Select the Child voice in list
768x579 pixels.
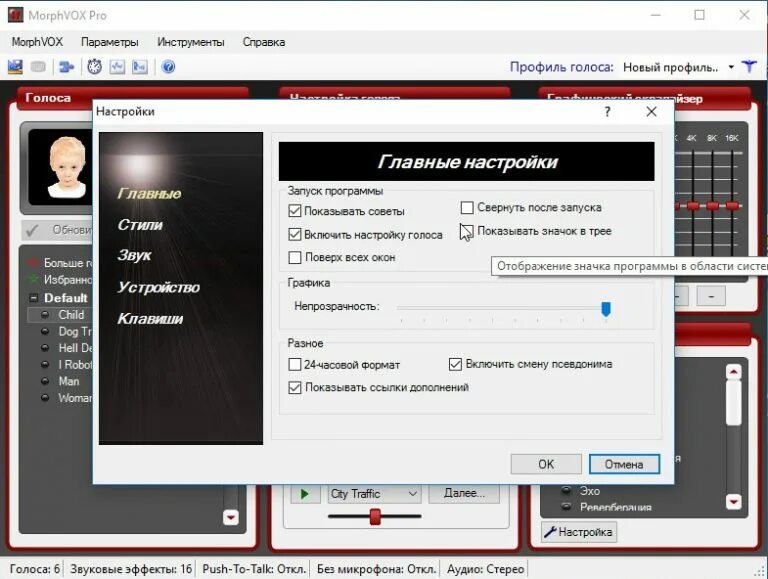pos(72,314)
